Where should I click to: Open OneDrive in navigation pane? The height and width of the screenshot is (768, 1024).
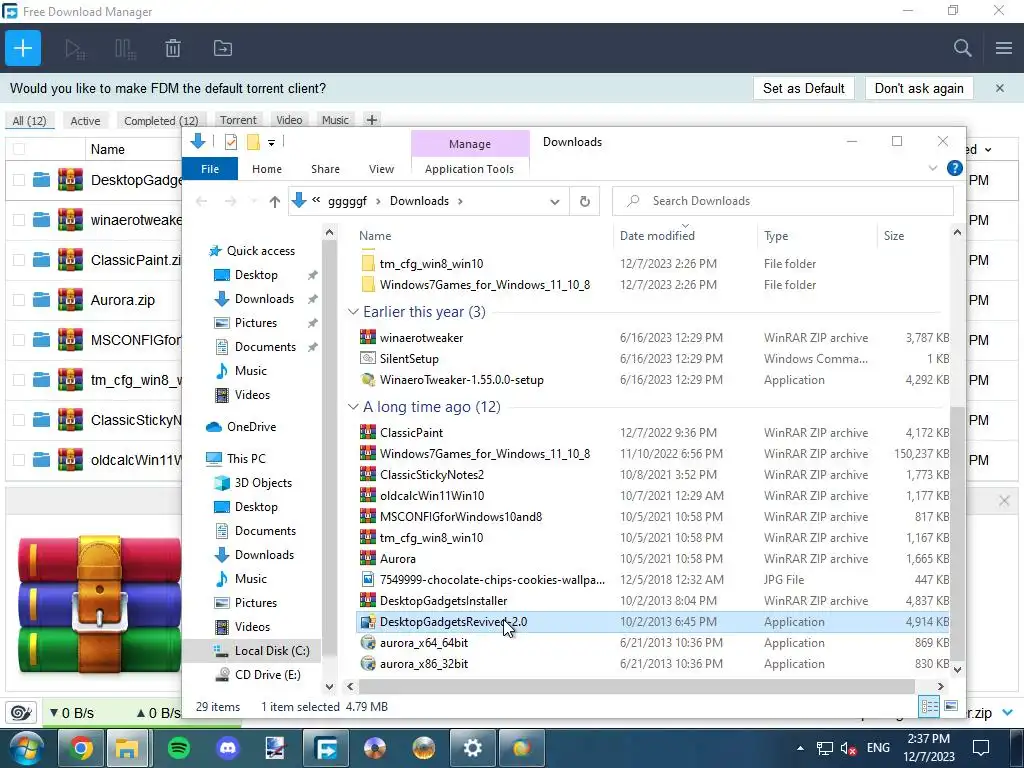(x=251, y=427)
